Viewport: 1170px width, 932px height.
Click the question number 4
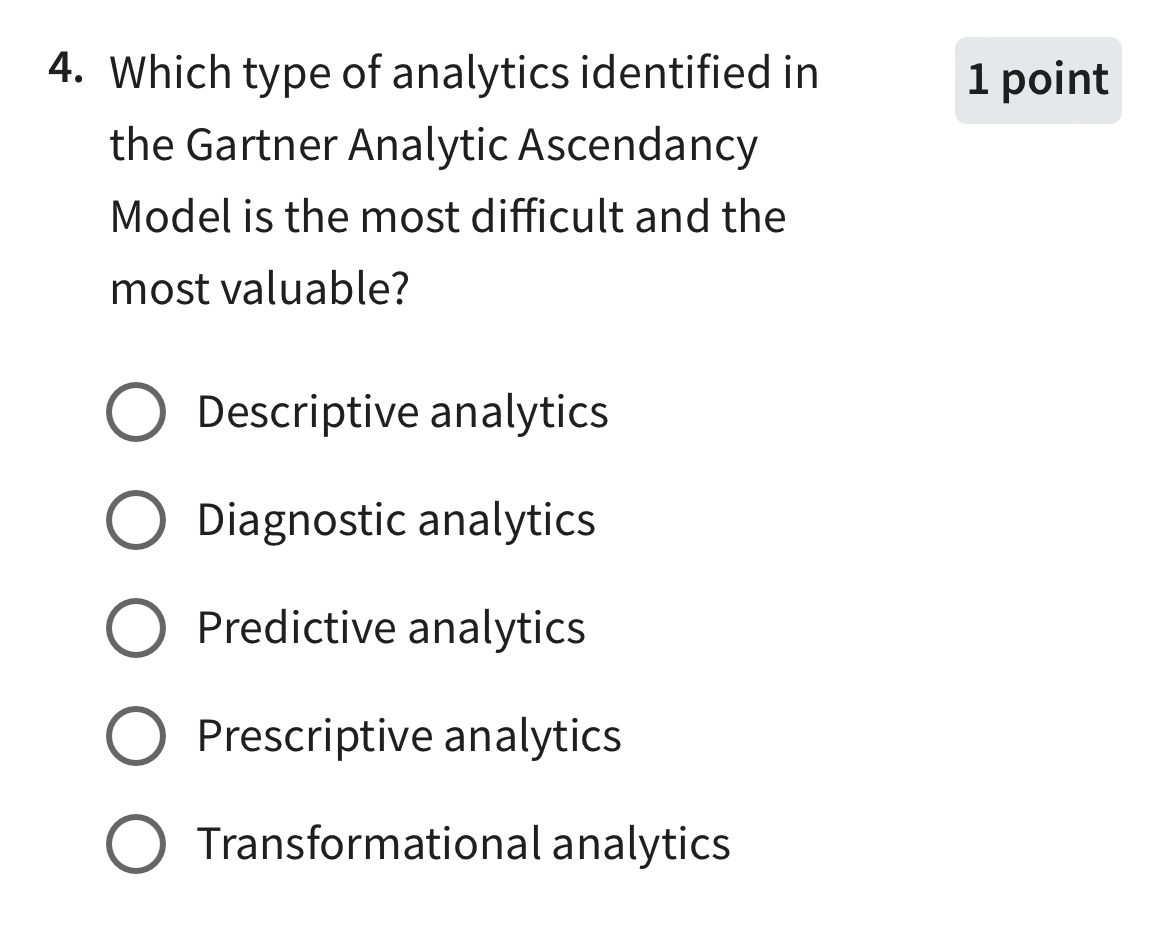pyautogui.click(x=64, y=70)
